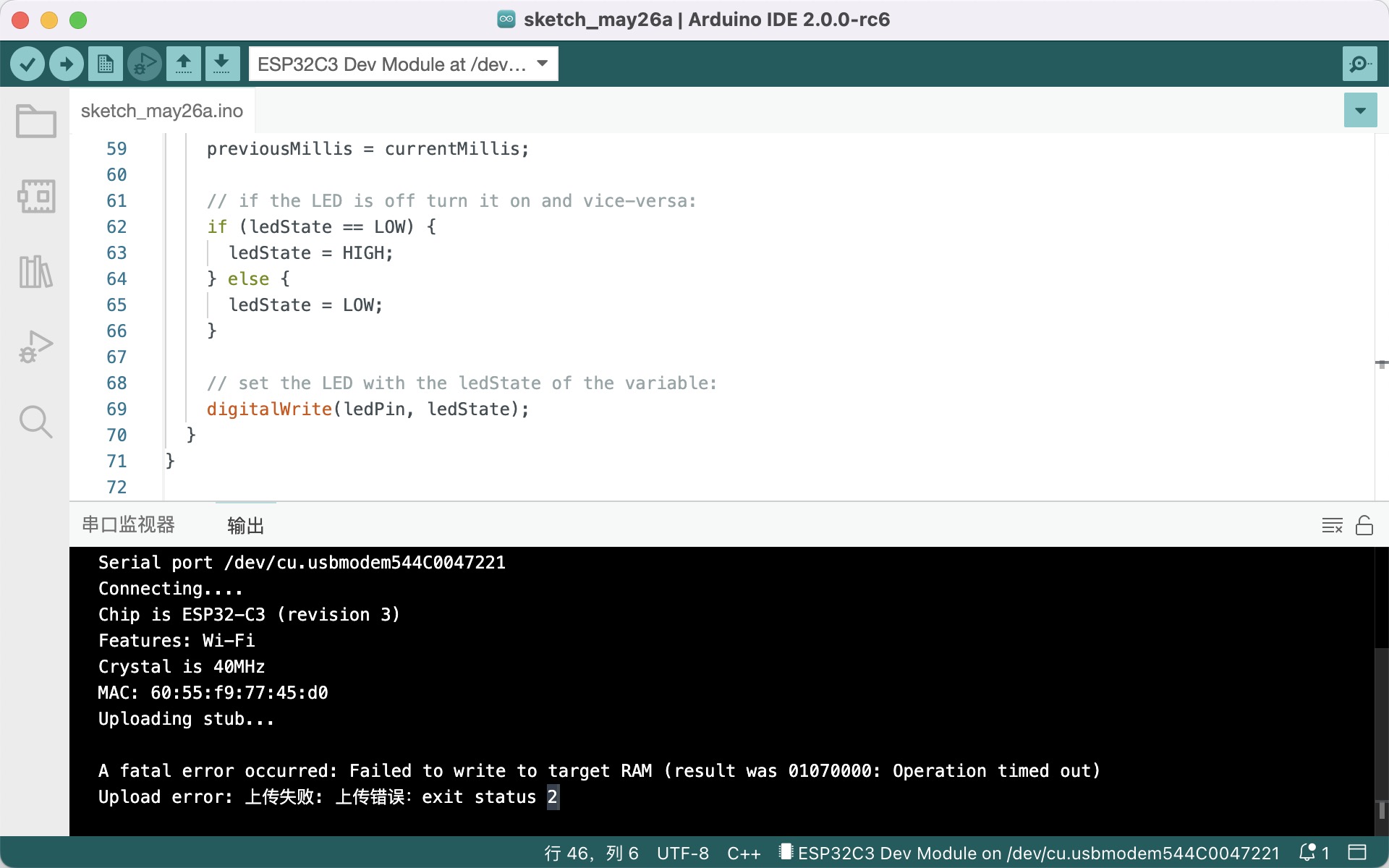The image size is (1389, 868).
Task: Start debugging with the debug toolbar icon
Action: [x=145, y=64]
